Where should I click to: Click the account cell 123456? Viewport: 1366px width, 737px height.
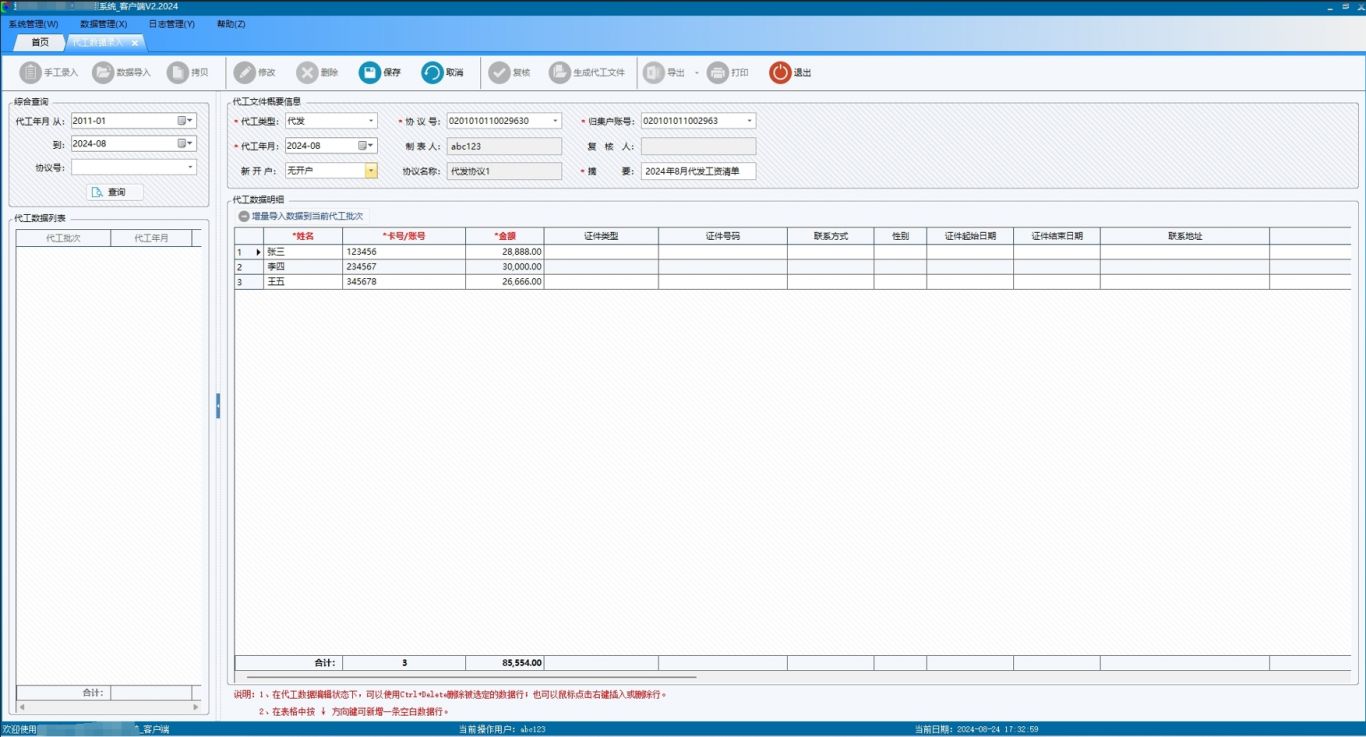coord(404,252)
